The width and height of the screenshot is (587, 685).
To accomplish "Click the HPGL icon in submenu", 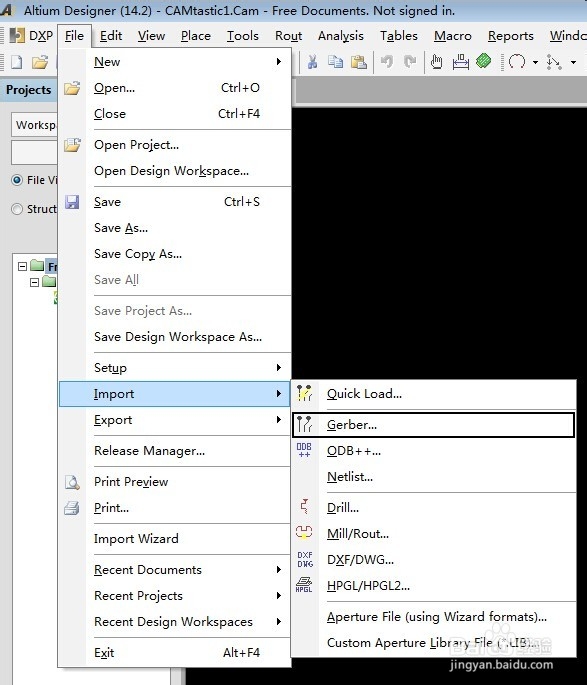I will pyautogui.click(x=304, y=585).
